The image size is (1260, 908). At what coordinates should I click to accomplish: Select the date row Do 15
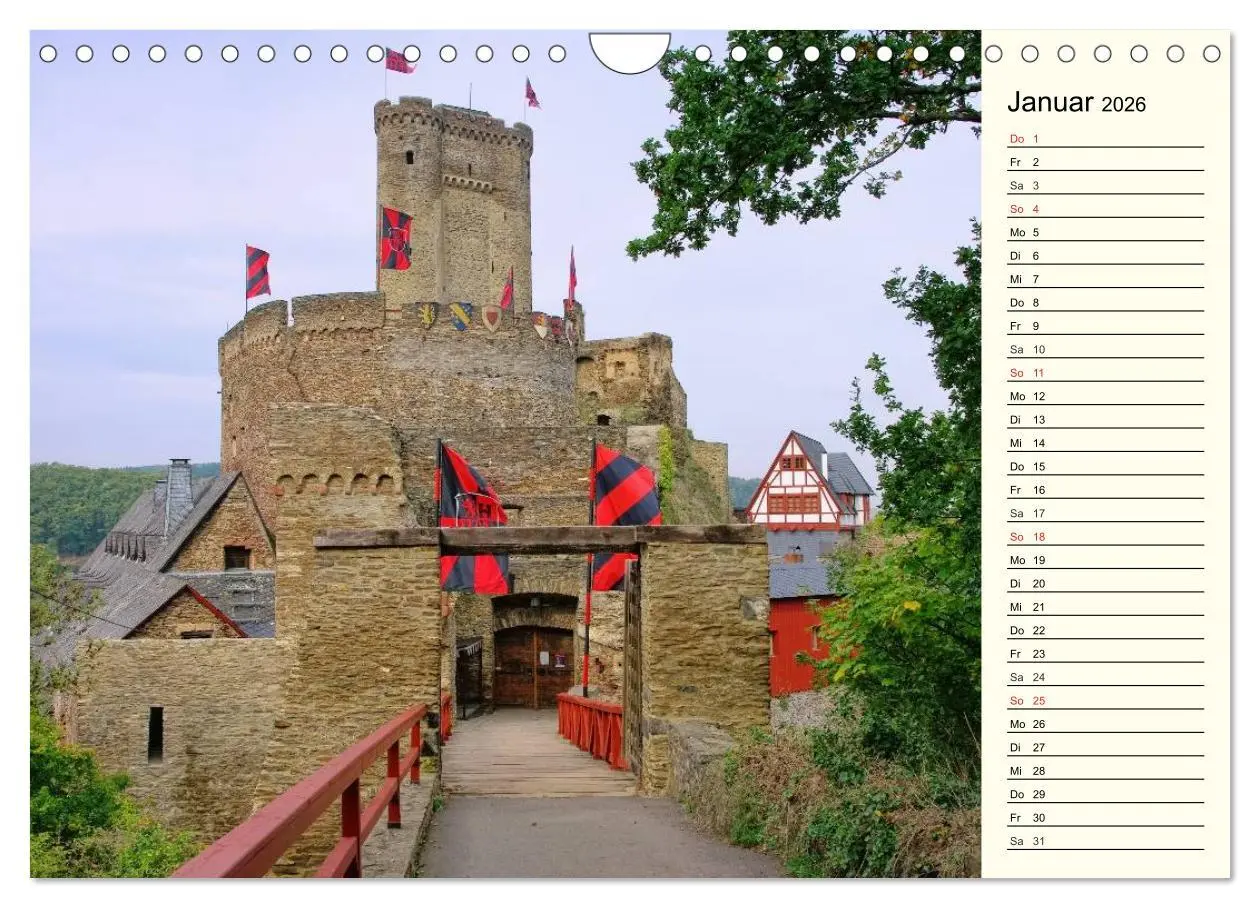pos(1100,466)
